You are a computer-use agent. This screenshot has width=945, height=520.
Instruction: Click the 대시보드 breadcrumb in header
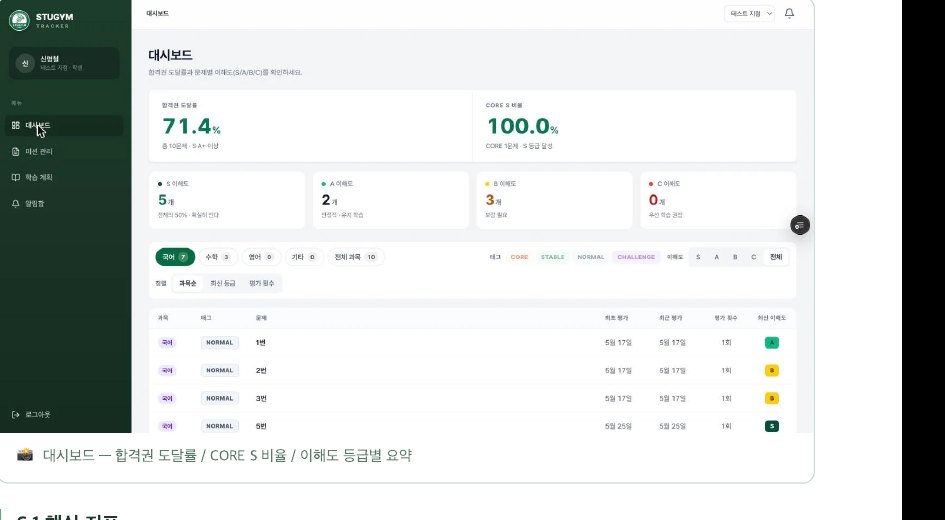(x=157, y=13)
